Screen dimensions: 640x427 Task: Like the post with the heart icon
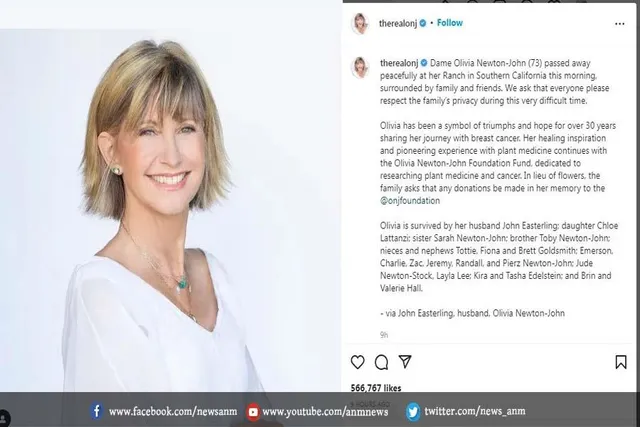(x=358, y=362)
